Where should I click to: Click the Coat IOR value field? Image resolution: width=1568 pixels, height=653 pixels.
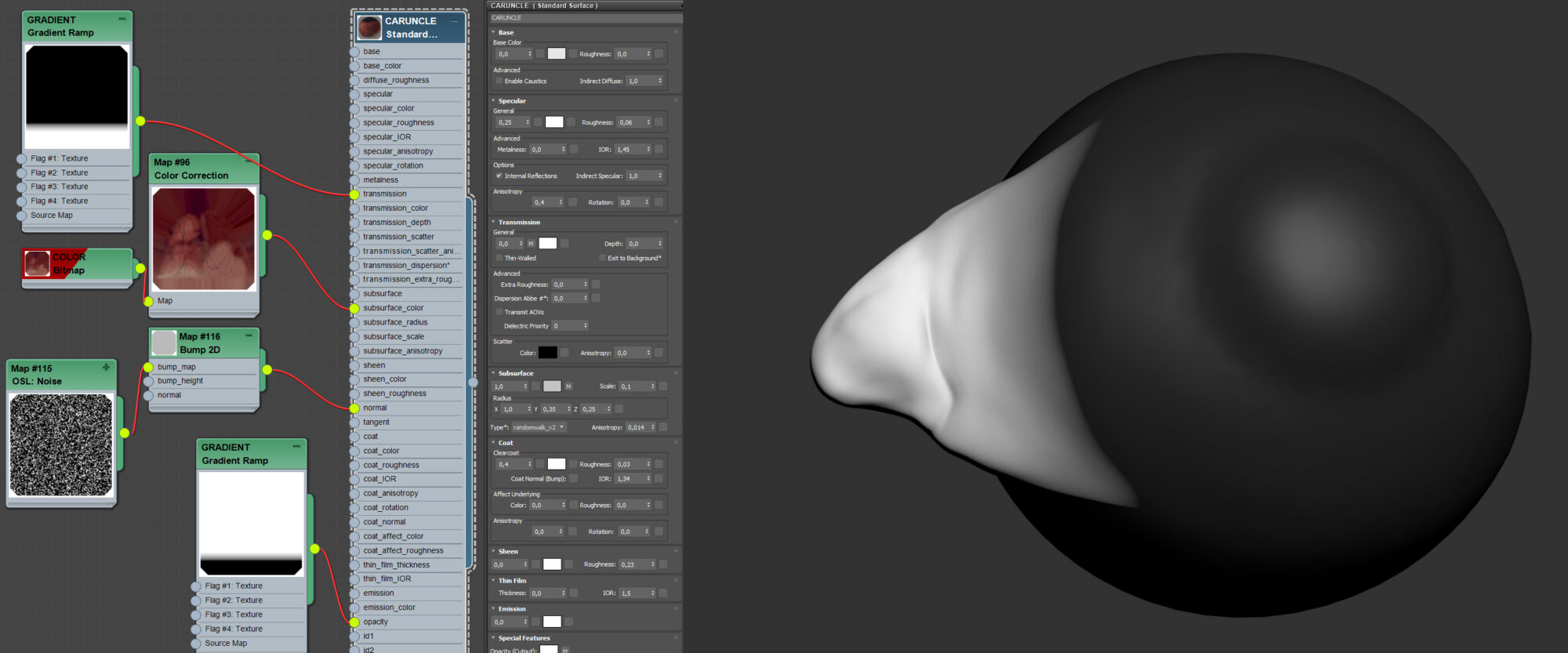633,479
